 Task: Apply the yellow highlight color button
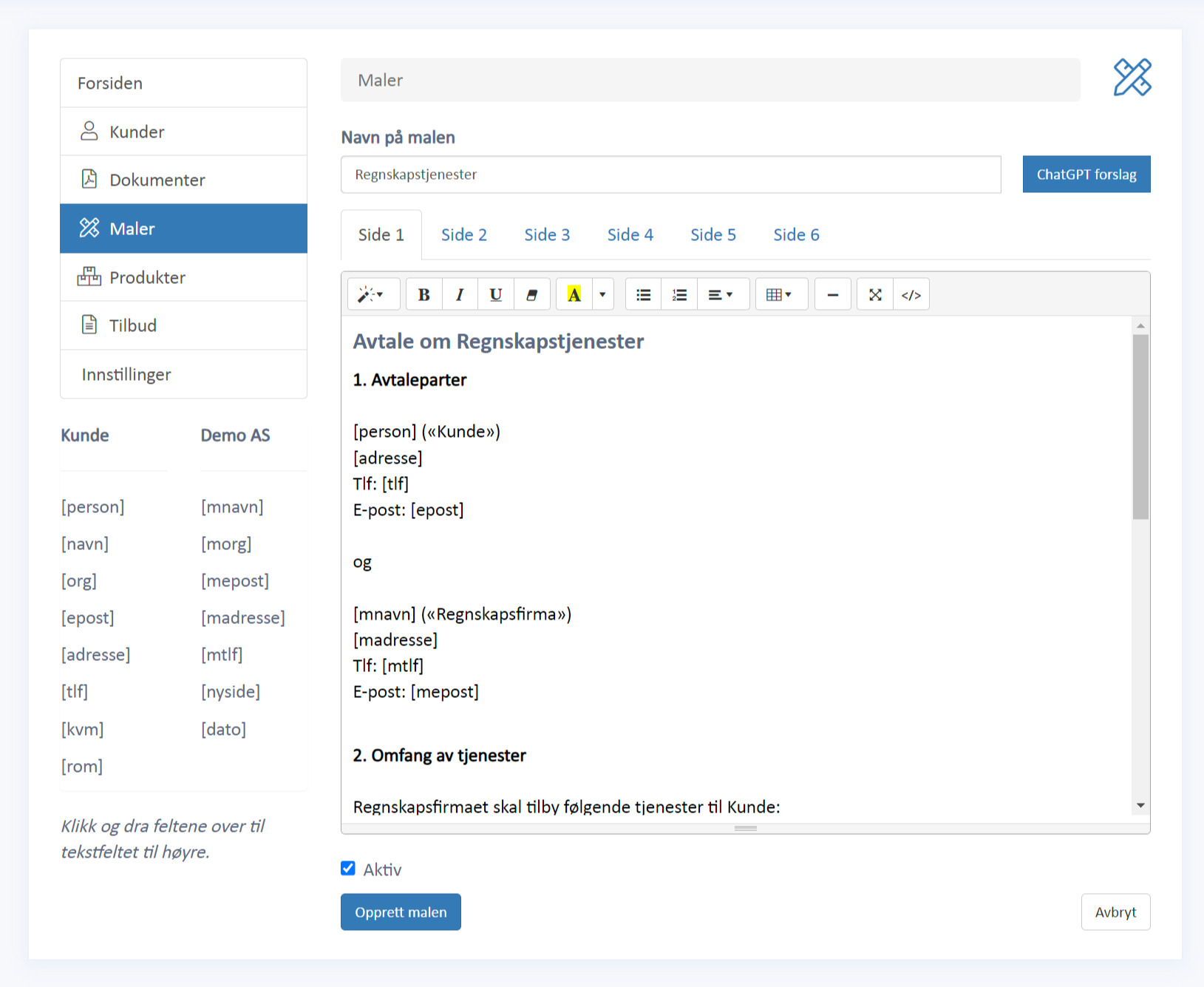574,295
